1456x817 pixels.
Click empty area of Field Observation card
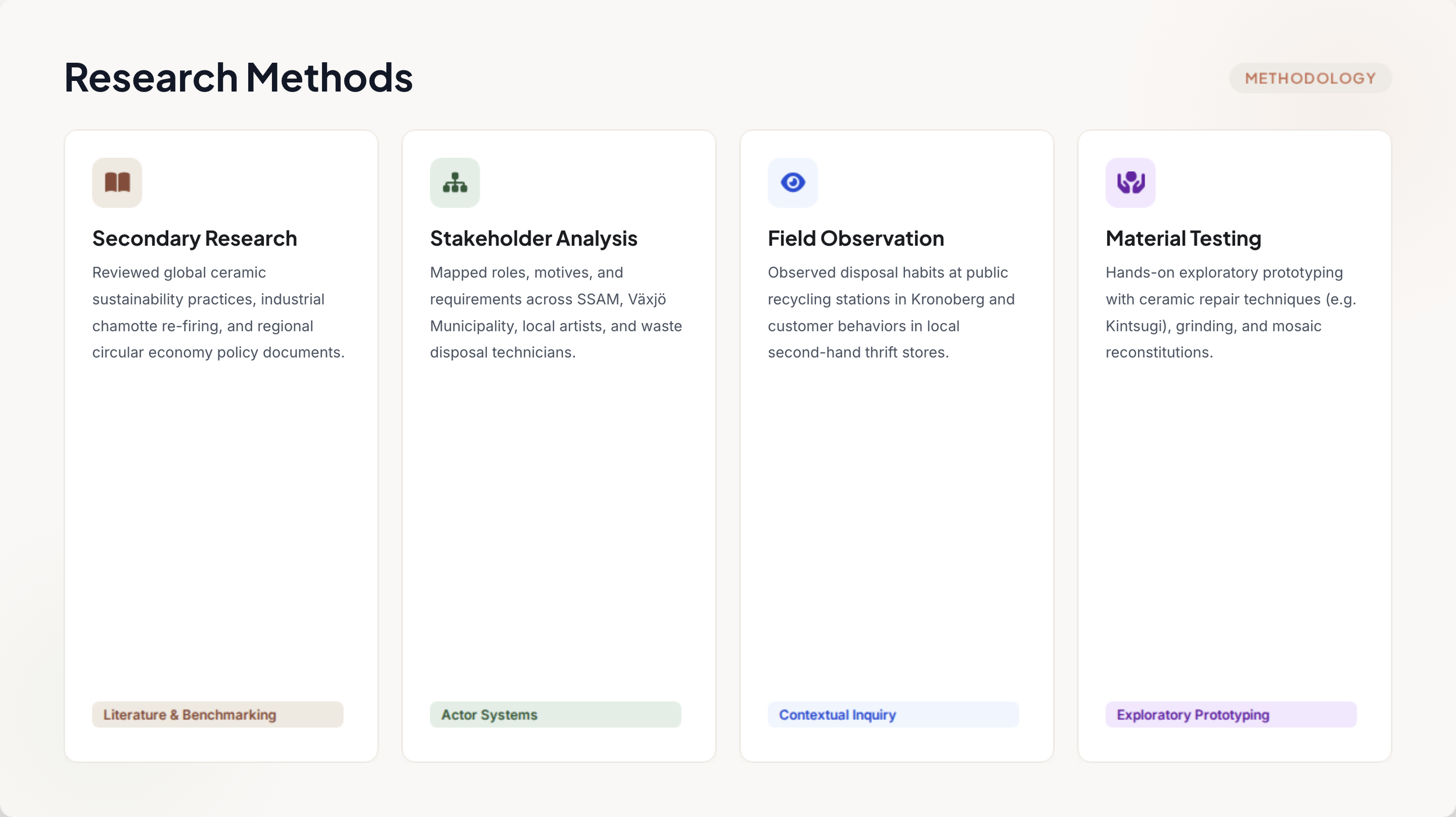[897, 524]
